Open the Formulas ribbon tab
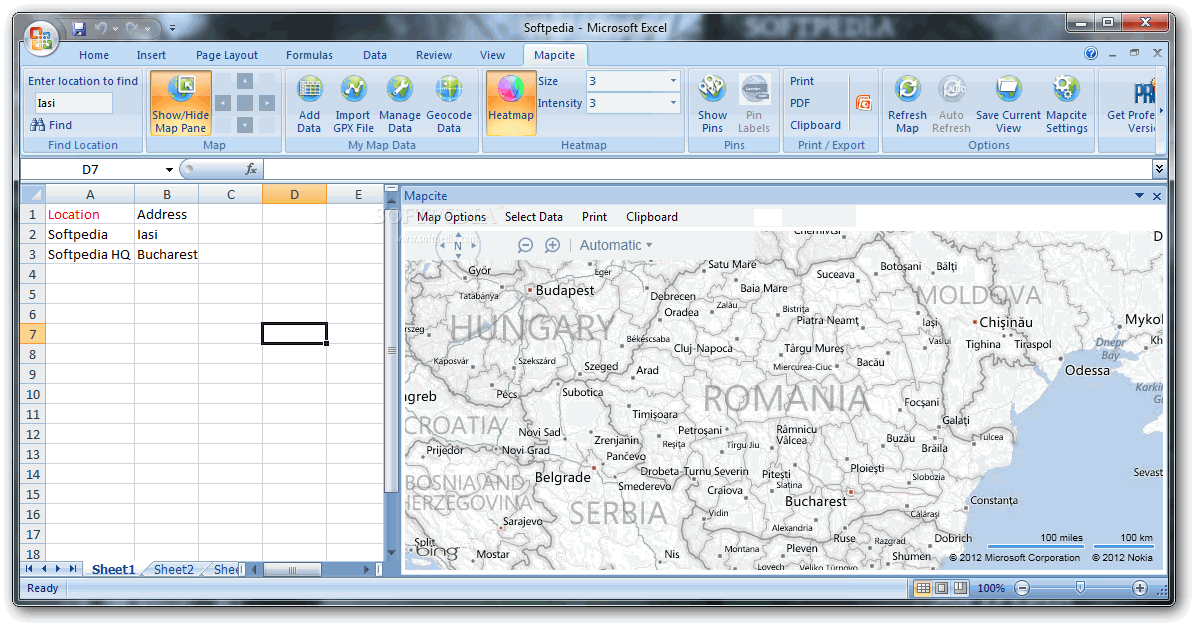1196x627 pixels. click(309, 55)
